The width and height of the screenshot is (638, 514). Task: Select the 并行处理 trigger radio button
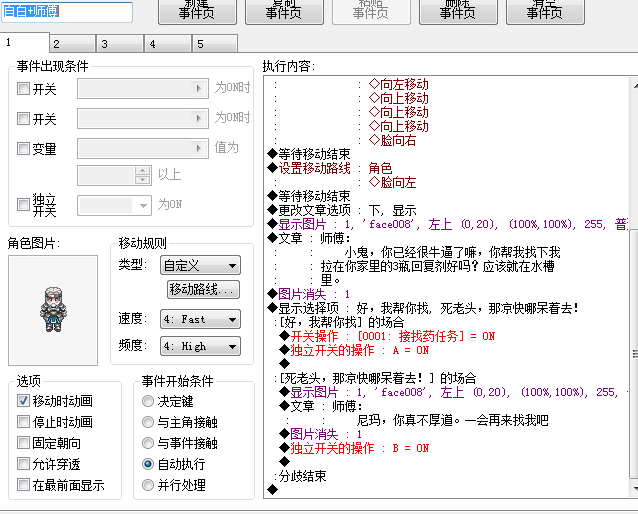148,485
